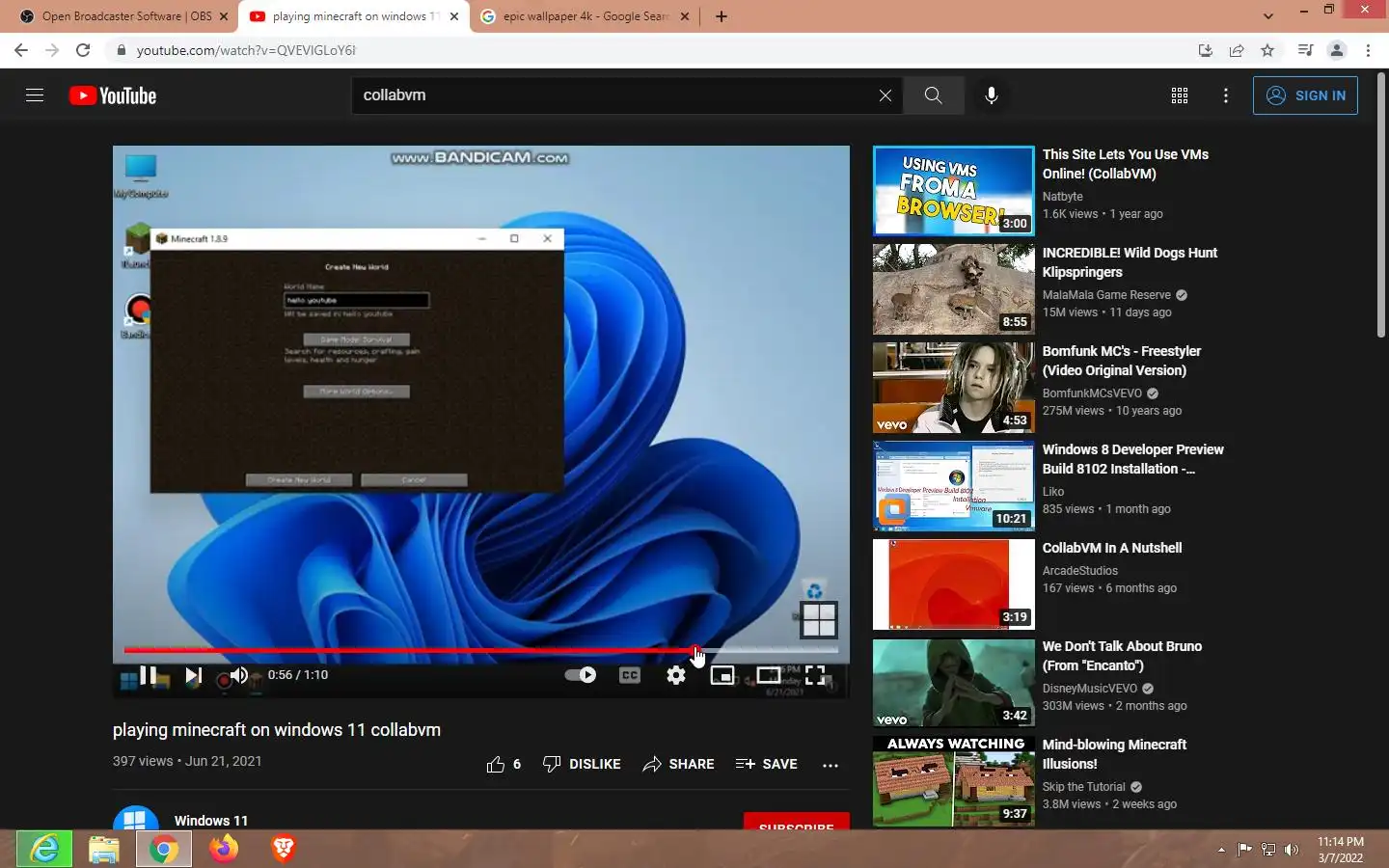Open 'This Site Lets You Use VMs Online' thumbnail

[953, 191]
